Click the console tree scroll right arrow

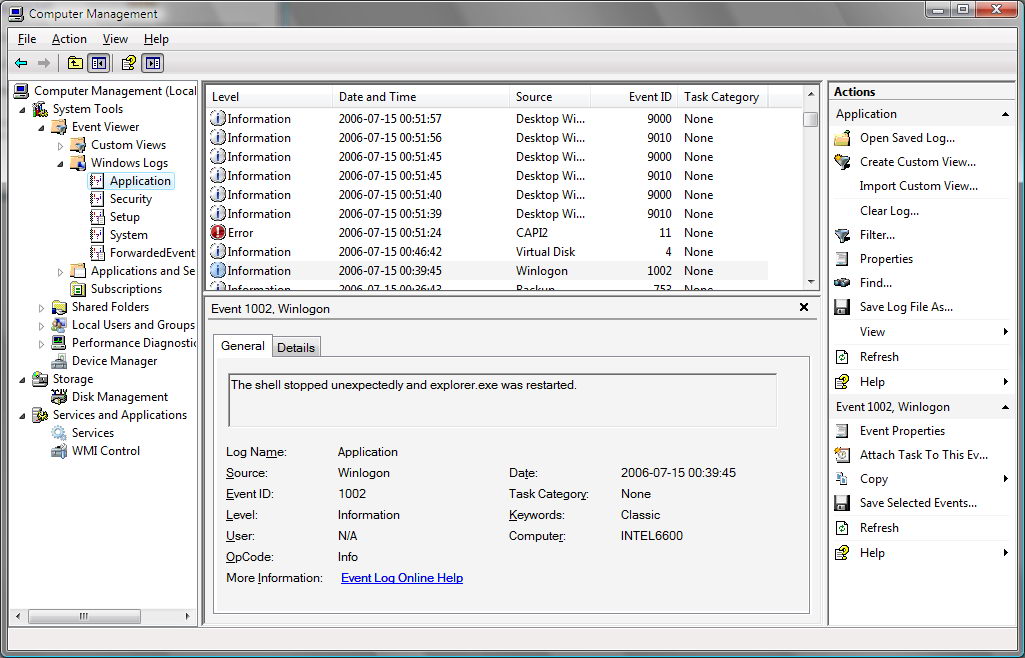(x=188, y=616)
